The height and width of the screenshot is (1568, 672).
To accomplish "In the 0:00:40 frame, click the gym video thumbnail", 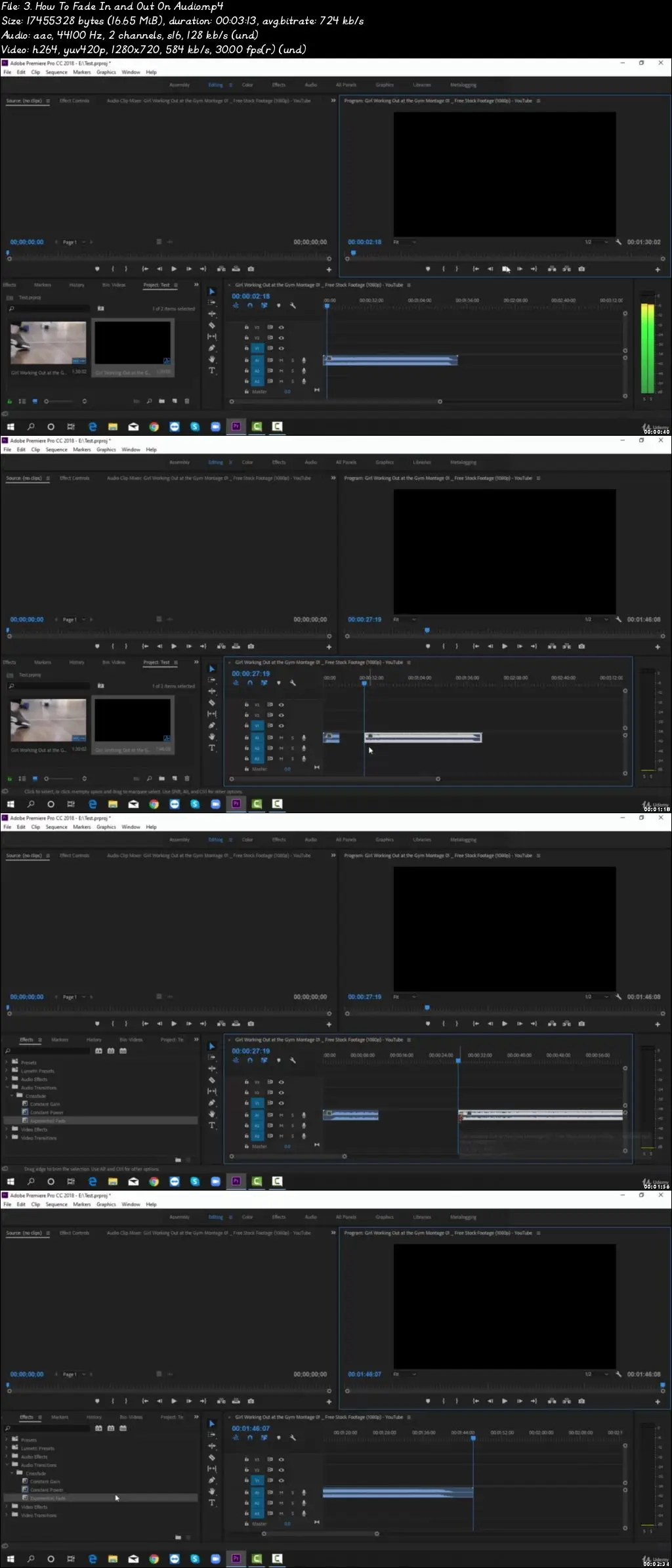I will [48, 343].
